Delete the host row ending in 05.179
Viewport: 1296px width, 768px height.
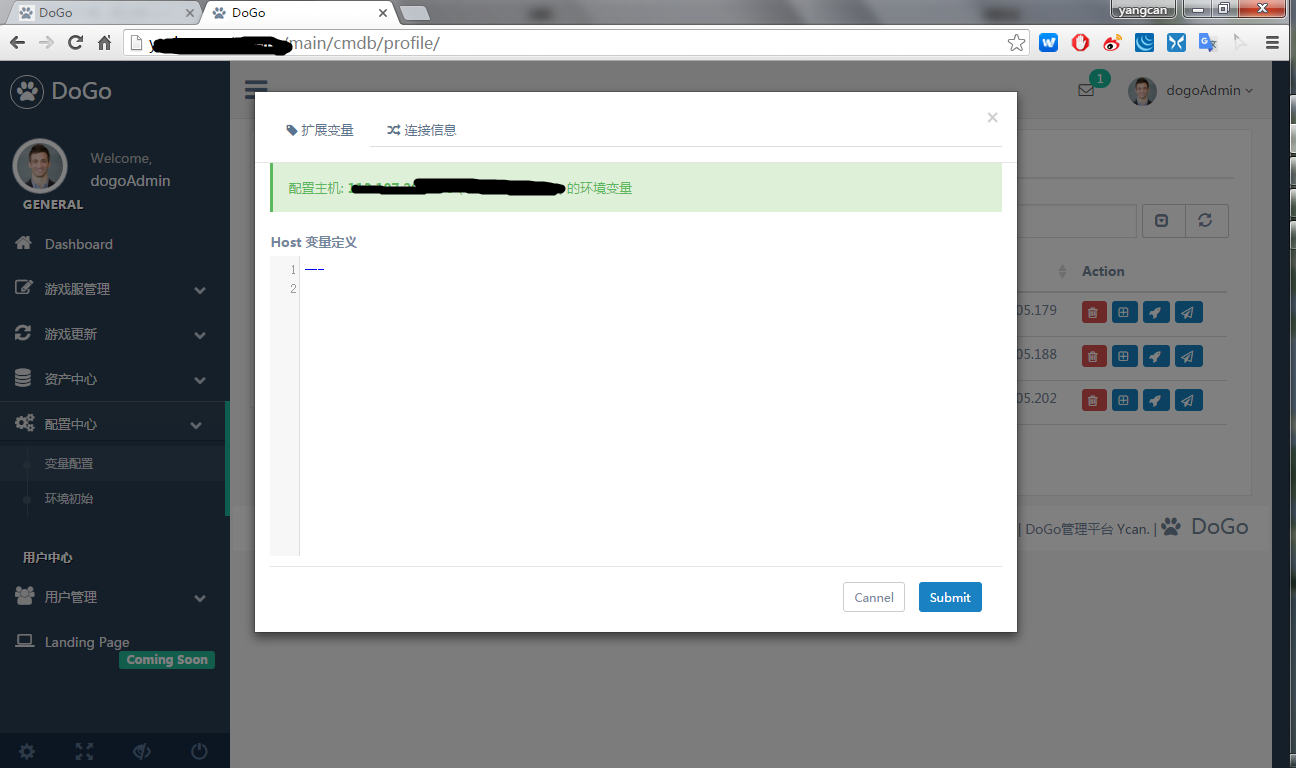1093,312
